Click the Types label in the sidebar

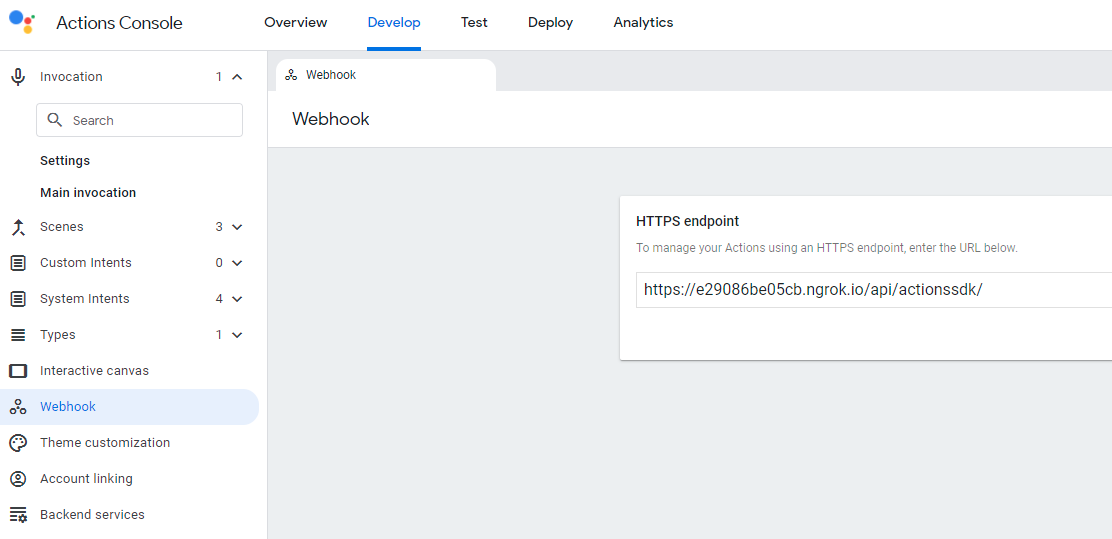click(x=57, y=335)
